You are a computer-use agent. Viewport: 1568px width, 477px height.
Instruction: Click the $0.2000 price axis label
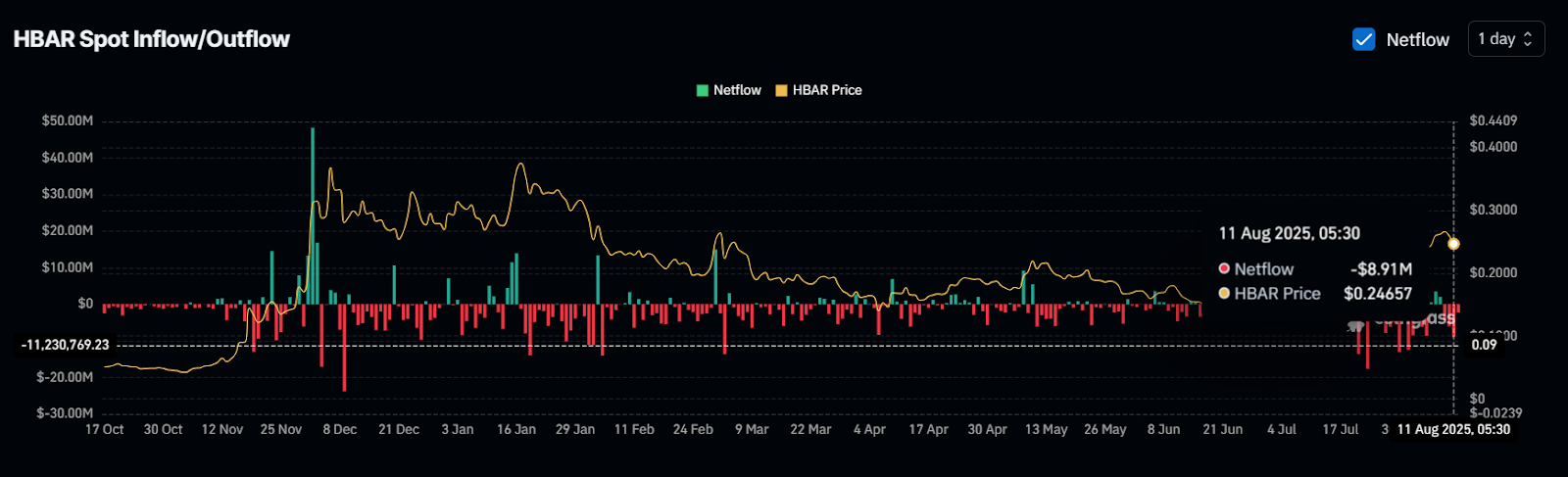1494,272
